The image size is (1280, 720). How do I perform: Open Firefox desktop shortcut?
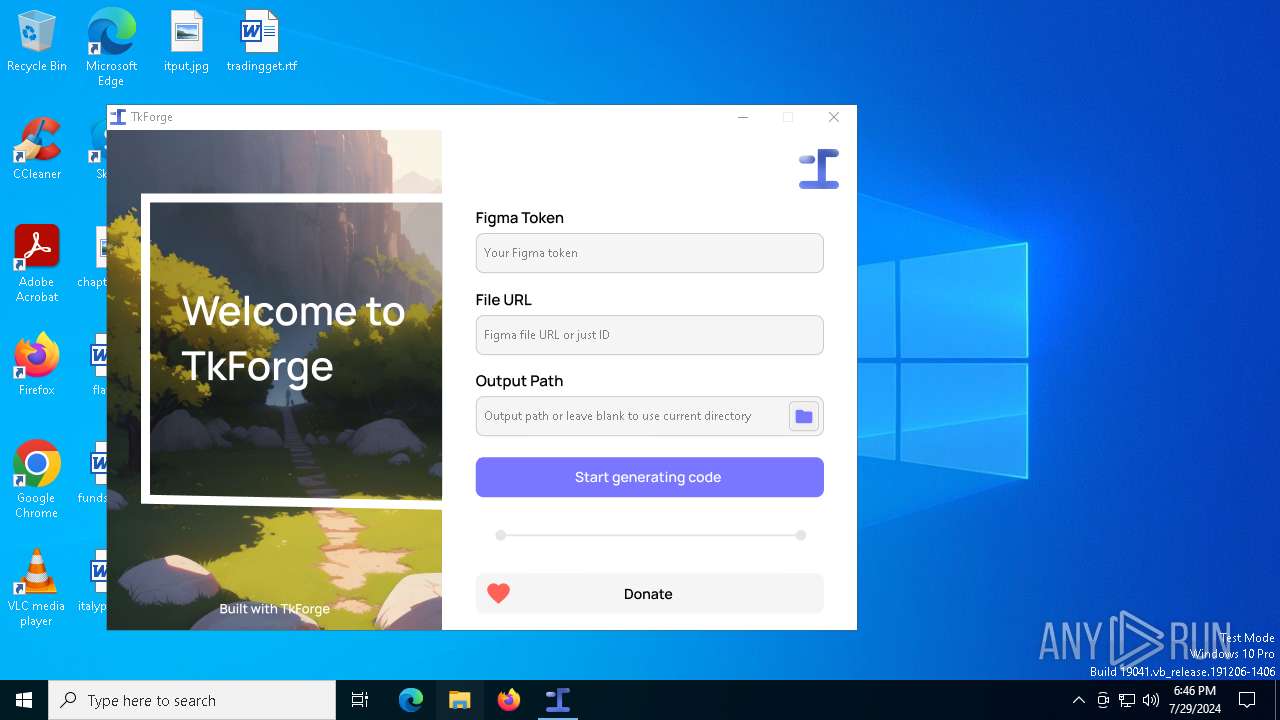37,365
